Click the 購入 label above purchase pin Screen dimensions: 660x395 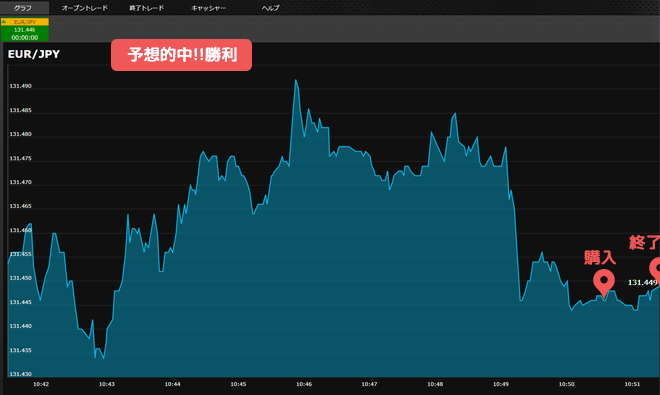click(600, 257)
